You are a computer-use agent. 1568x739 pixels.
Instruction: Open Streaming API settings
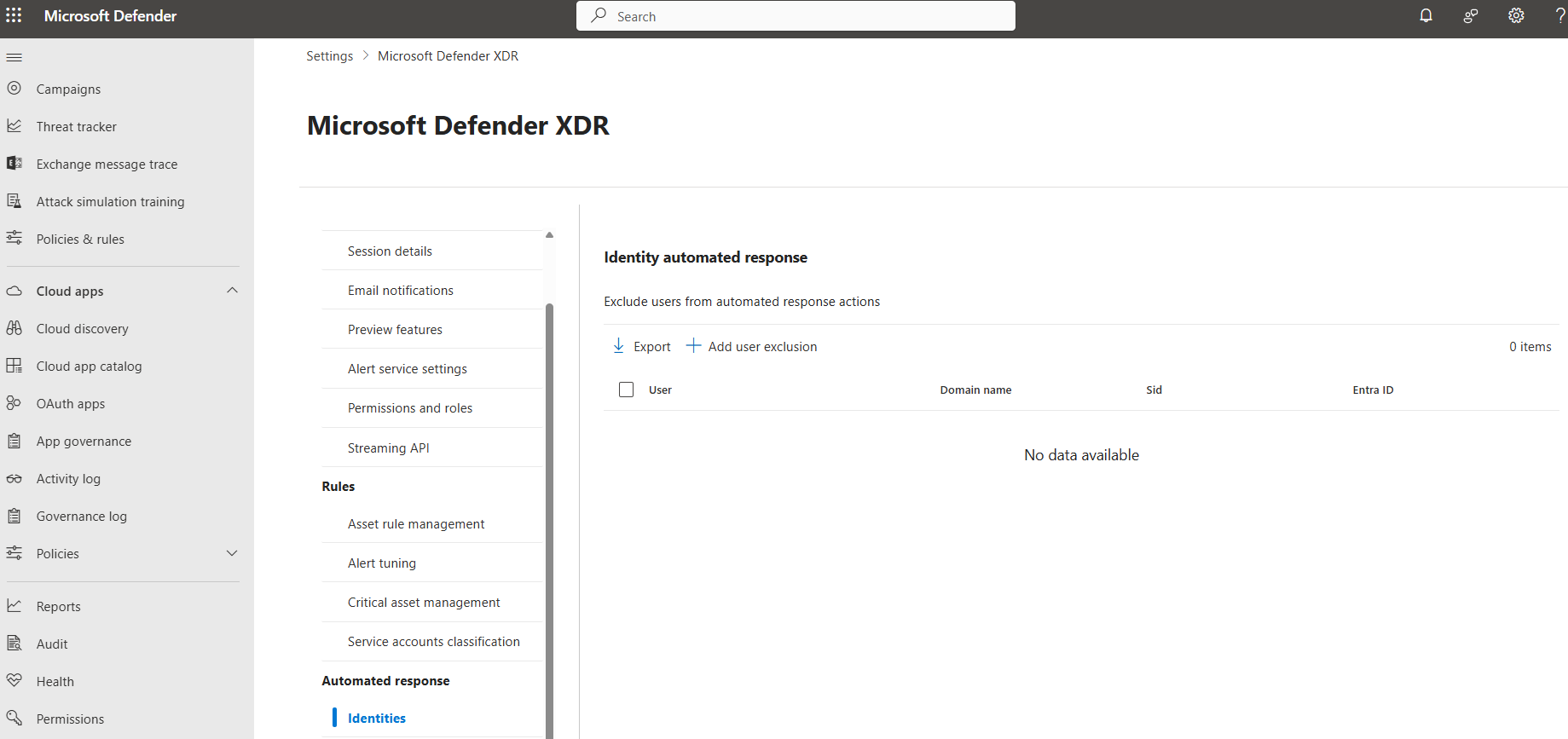click(432, 447)
